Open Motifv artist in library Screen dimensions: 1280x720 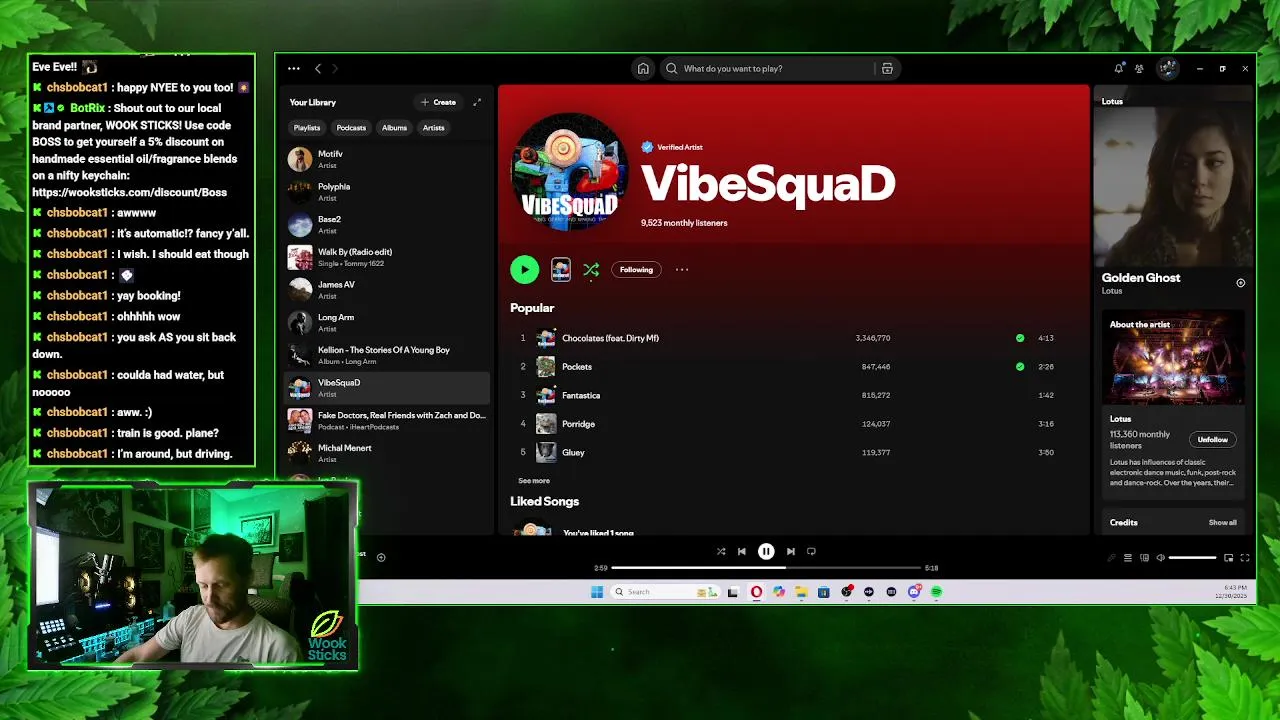coord(387,159)
